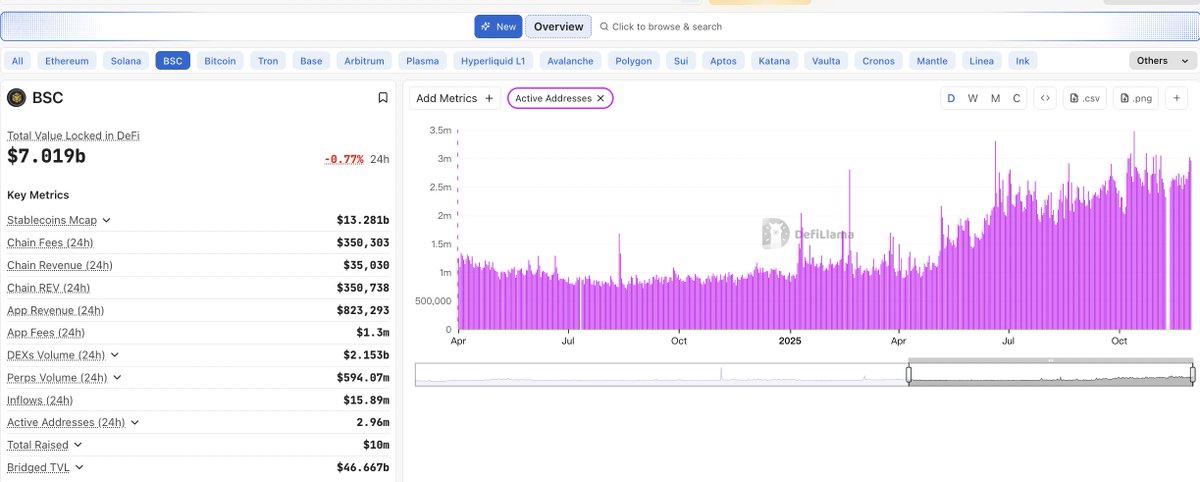
Task: Click the plus button right of .png
Action: (x=1177, y=98)
